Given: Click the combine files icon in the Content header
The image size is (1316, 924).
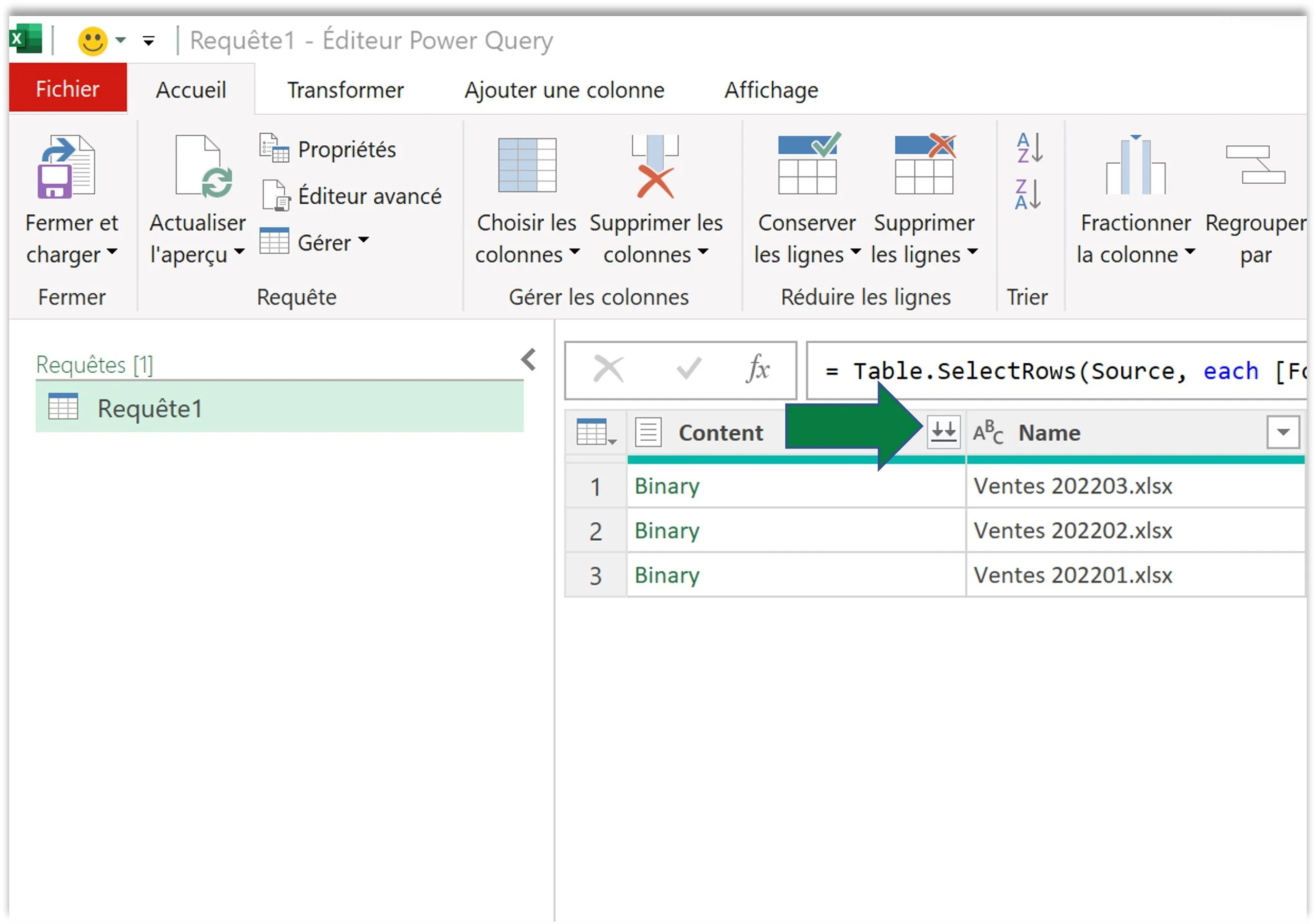Looking at the screenshot, I should [x=943, y=432].
